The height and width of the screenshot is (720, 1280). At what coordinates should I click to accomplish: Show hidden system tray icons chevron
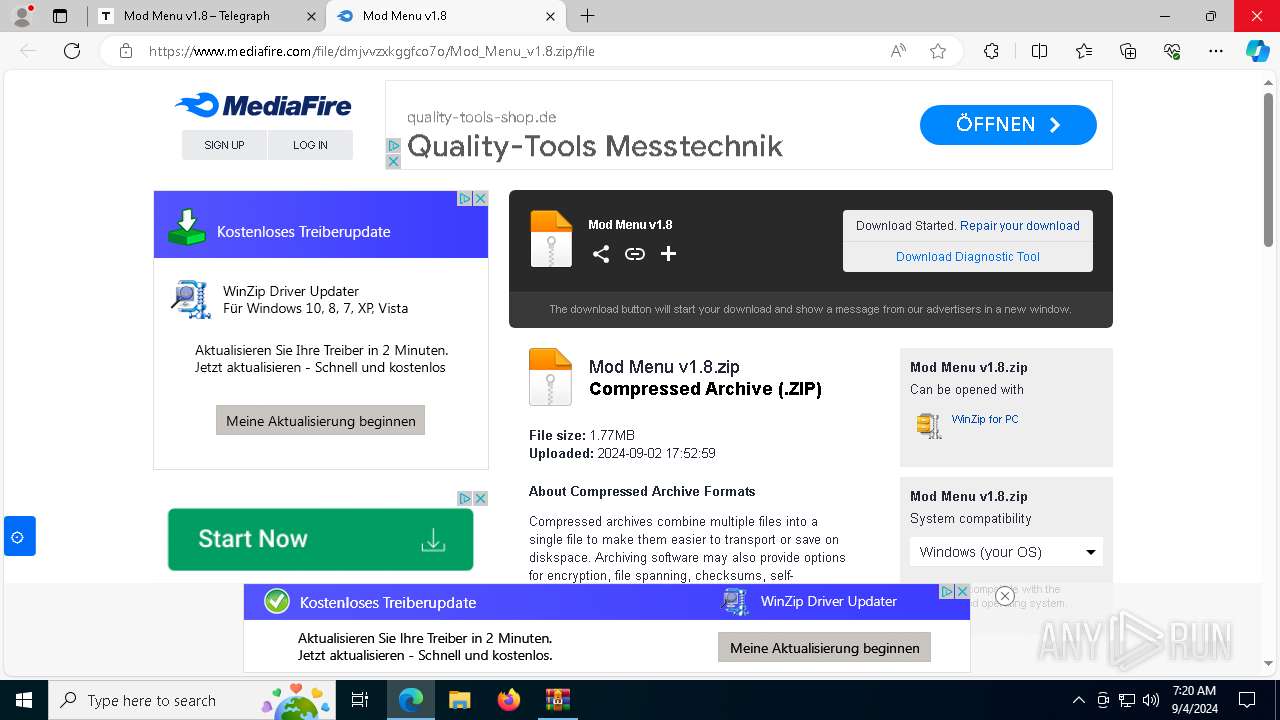click(1078, 700)
